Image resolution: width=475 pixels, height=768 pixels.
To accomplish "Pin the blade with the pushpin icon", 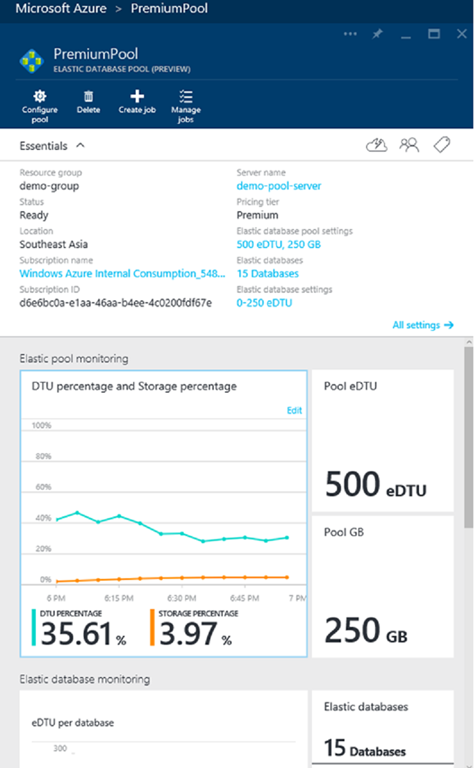I will coord(377,34).
